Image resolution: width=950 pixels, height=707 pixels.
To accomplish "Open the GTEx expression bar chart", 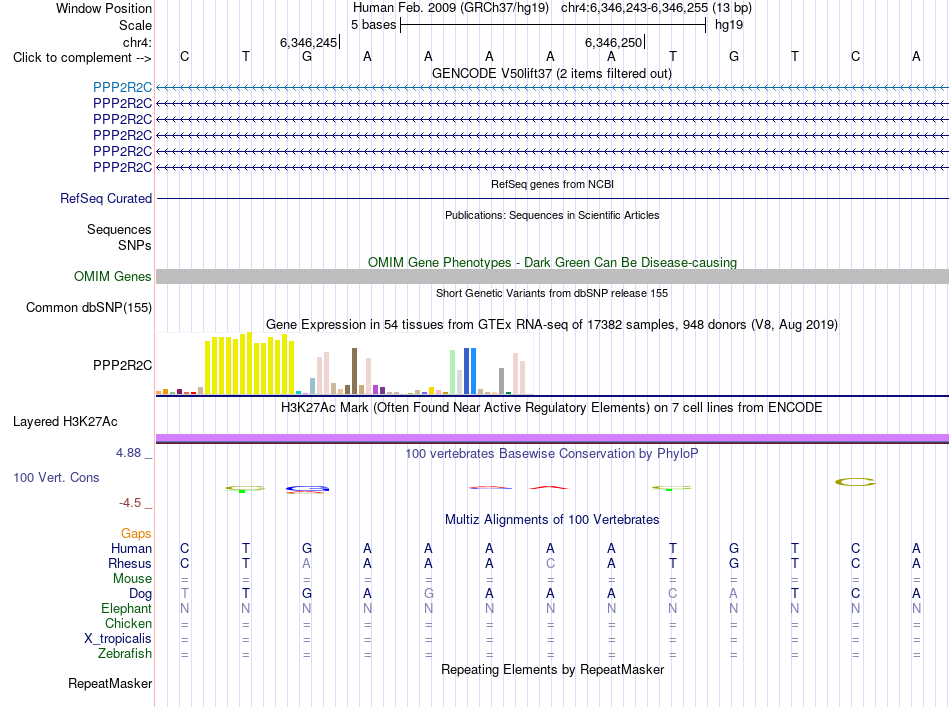I will click(x=344, y=363).
